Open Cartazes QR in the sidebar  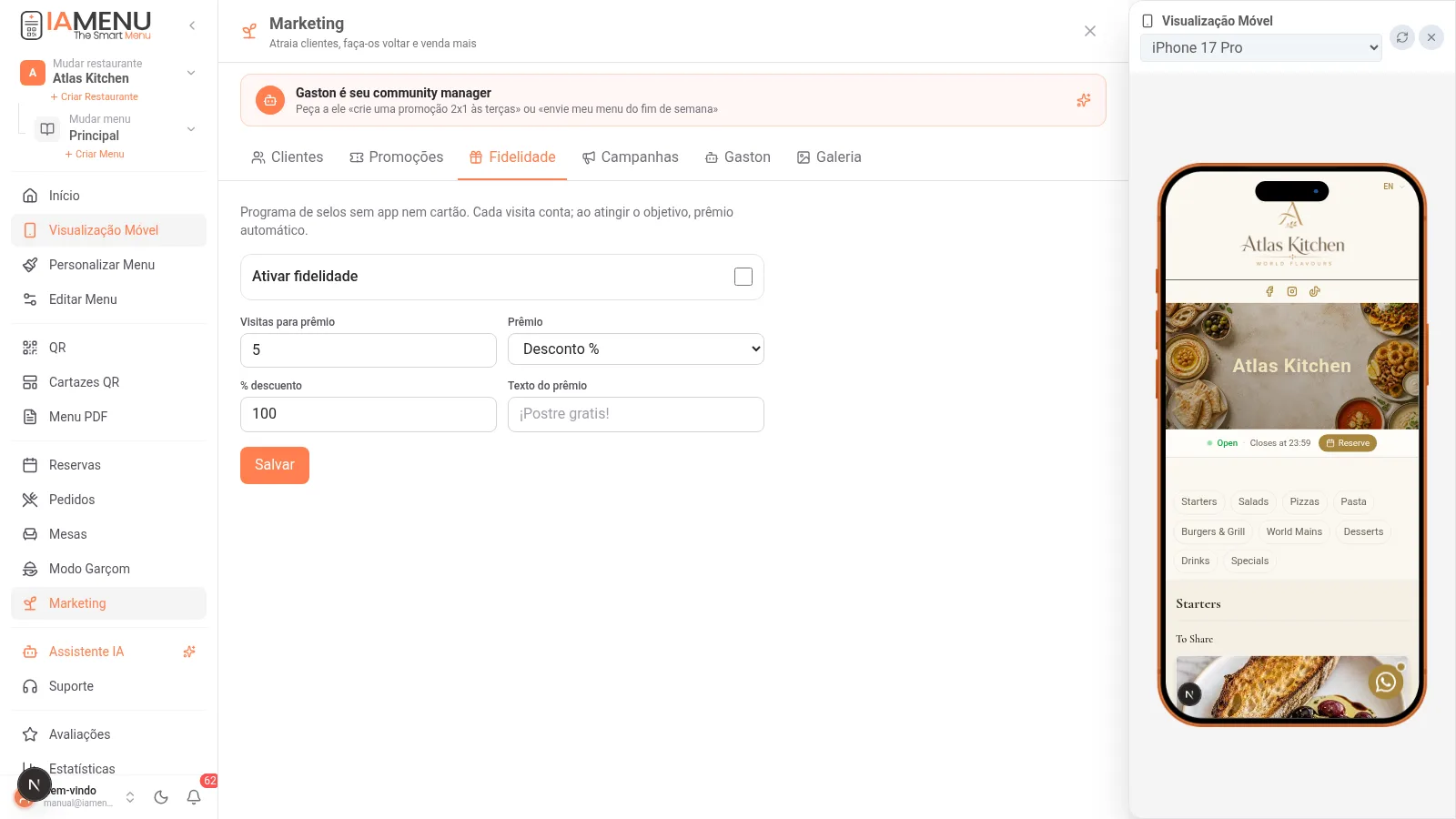click(x=108, y=382)
